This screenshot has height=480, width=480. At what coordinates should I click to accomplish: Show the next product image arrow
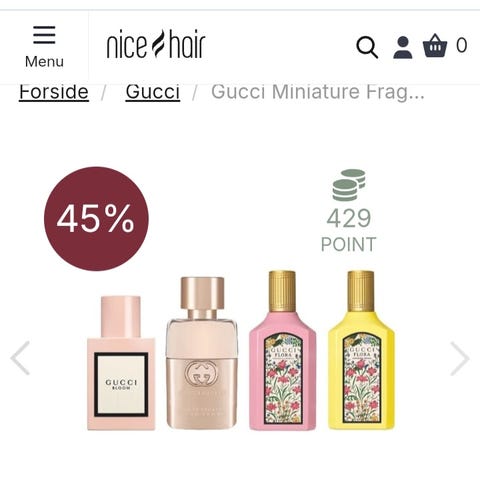tap(460, 358)
